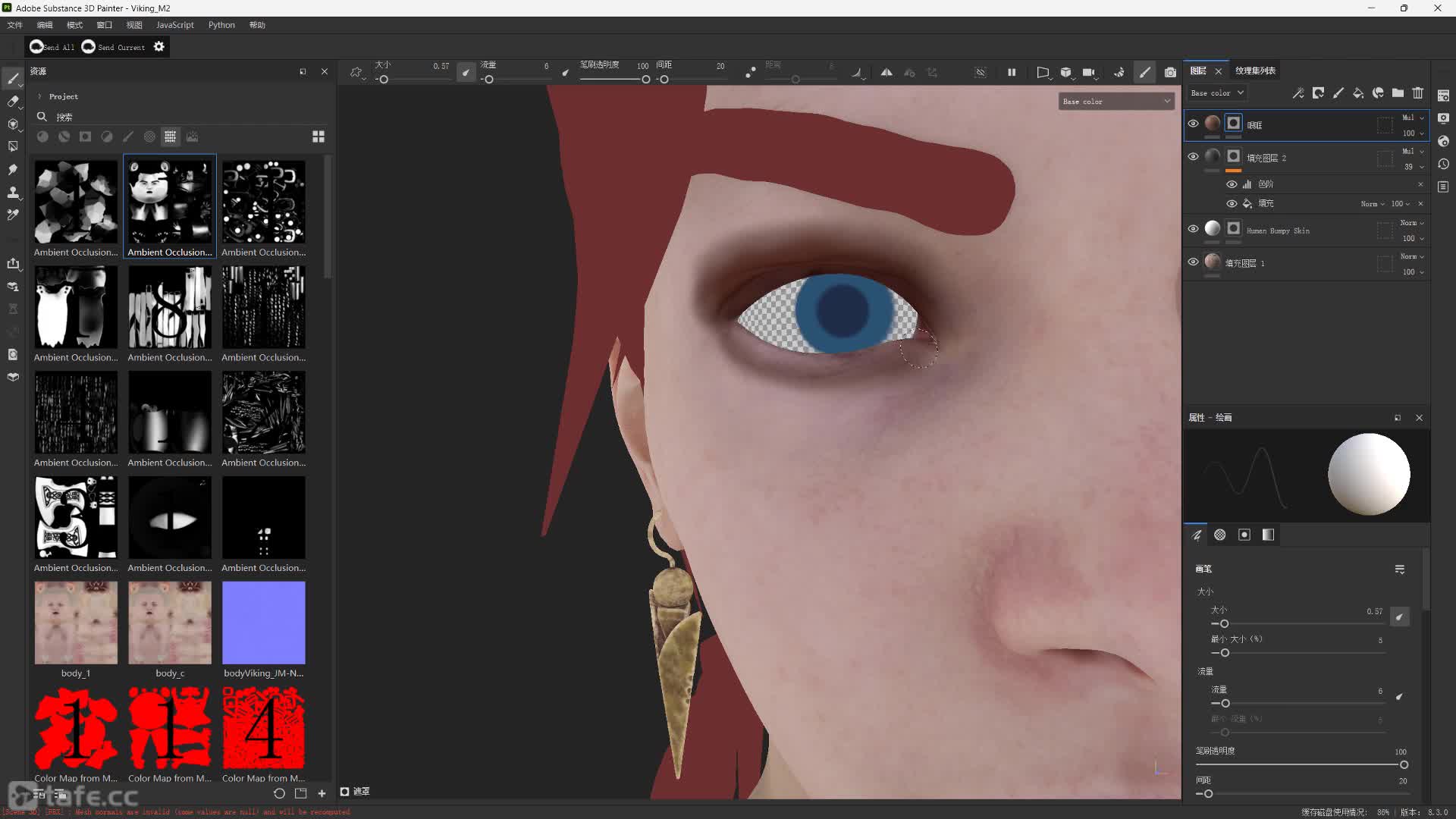Open blend mode dropdown for Human Bumpy Skin
This screenshot has height=819, width=1456.
coord(1413,223)
